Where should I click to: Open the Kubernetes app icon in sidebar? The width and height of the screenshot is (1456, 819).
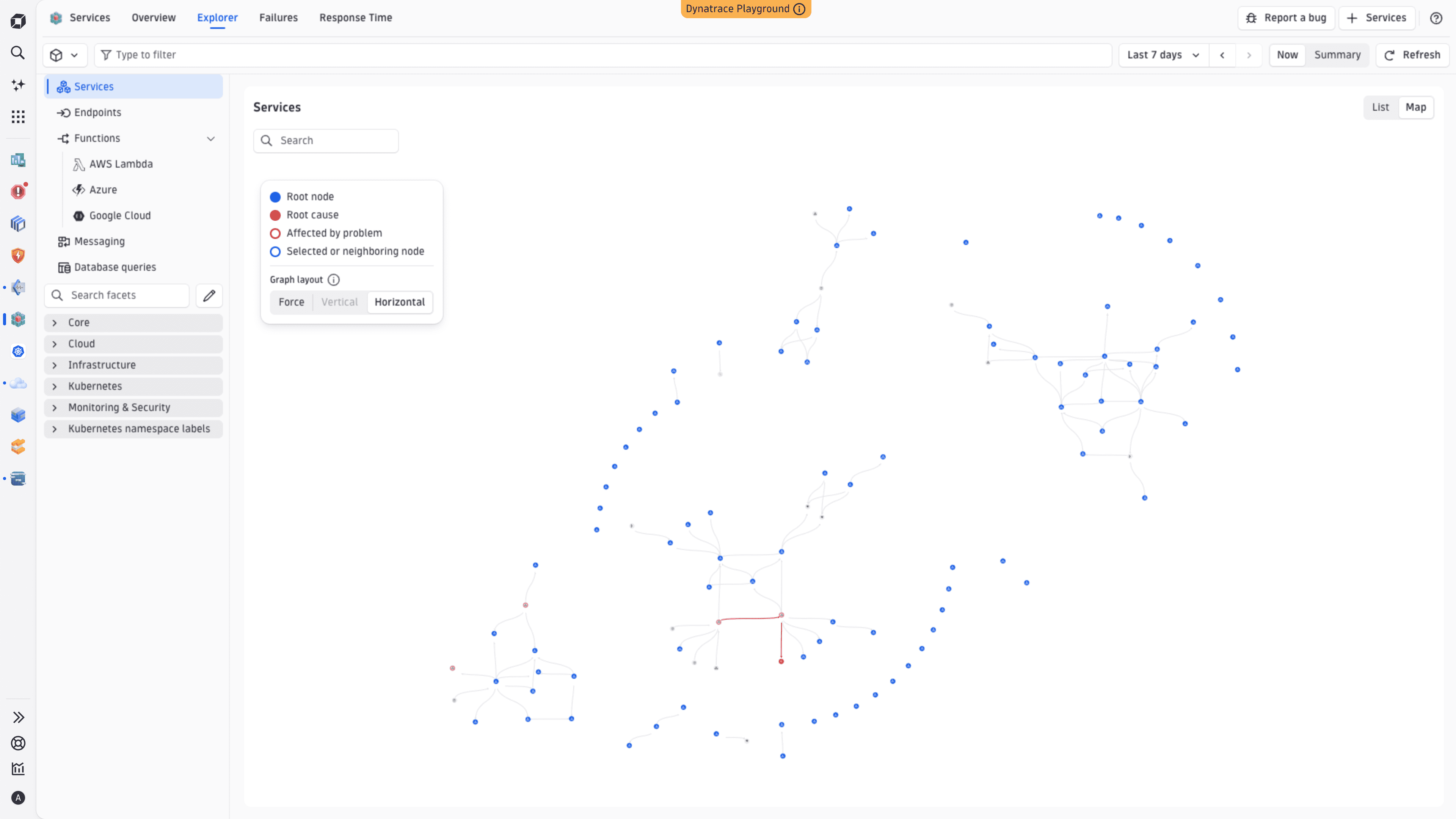pos(18,351)
